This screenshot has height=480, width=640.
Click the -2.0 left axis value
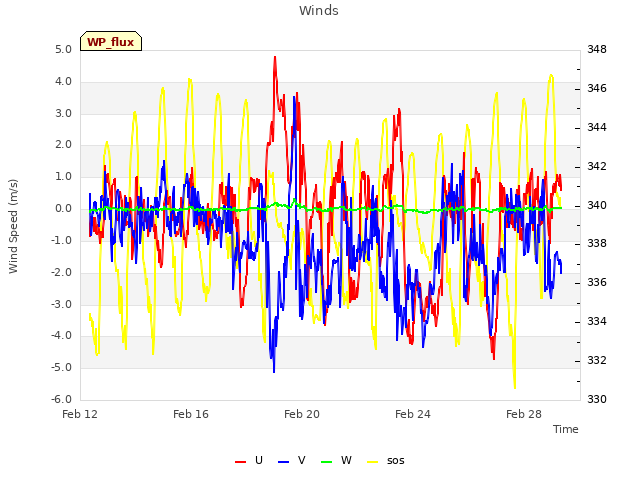[x=62, y=272]
